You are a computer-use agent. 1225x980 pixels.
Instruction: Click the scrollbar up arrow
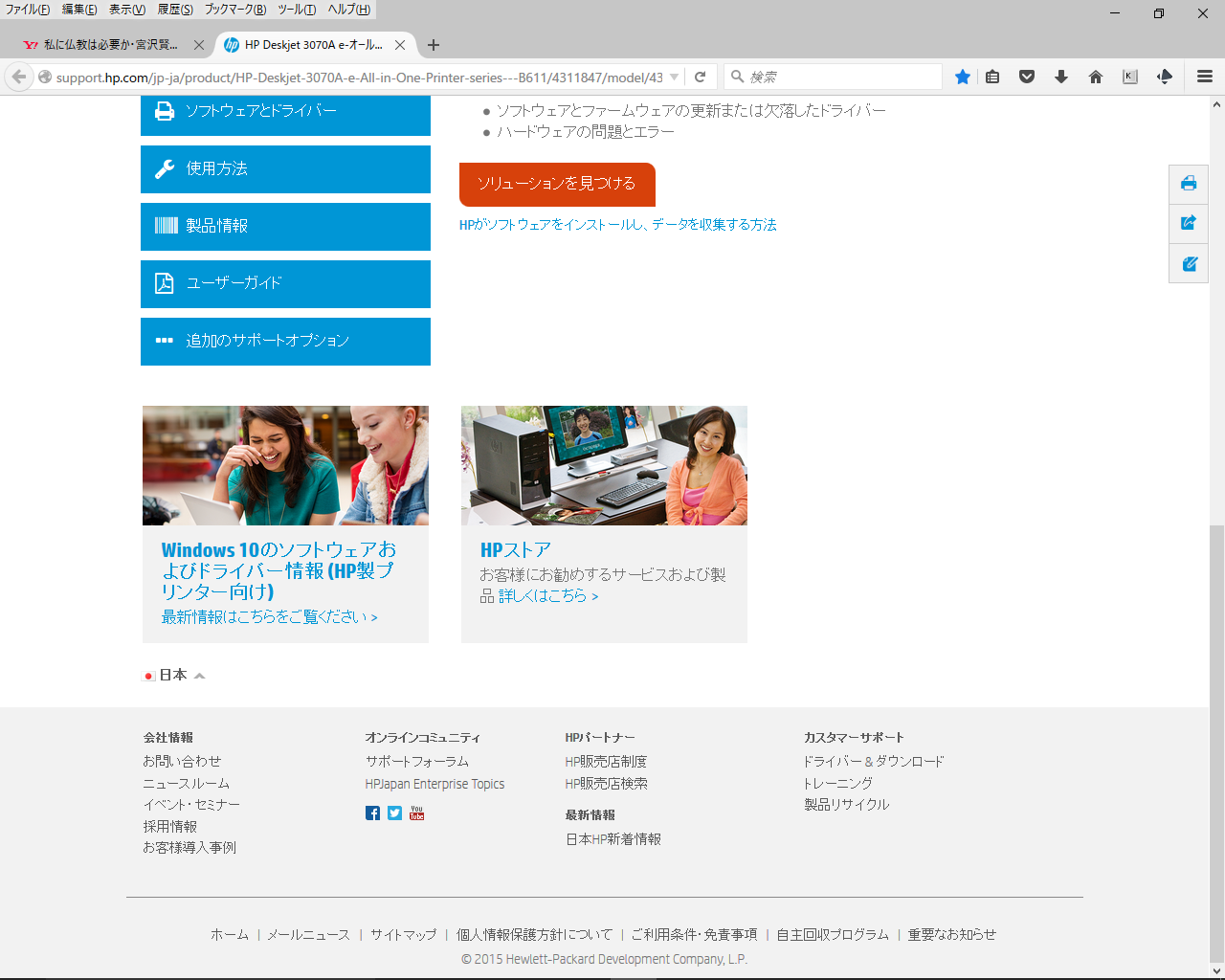(1216, 104)
